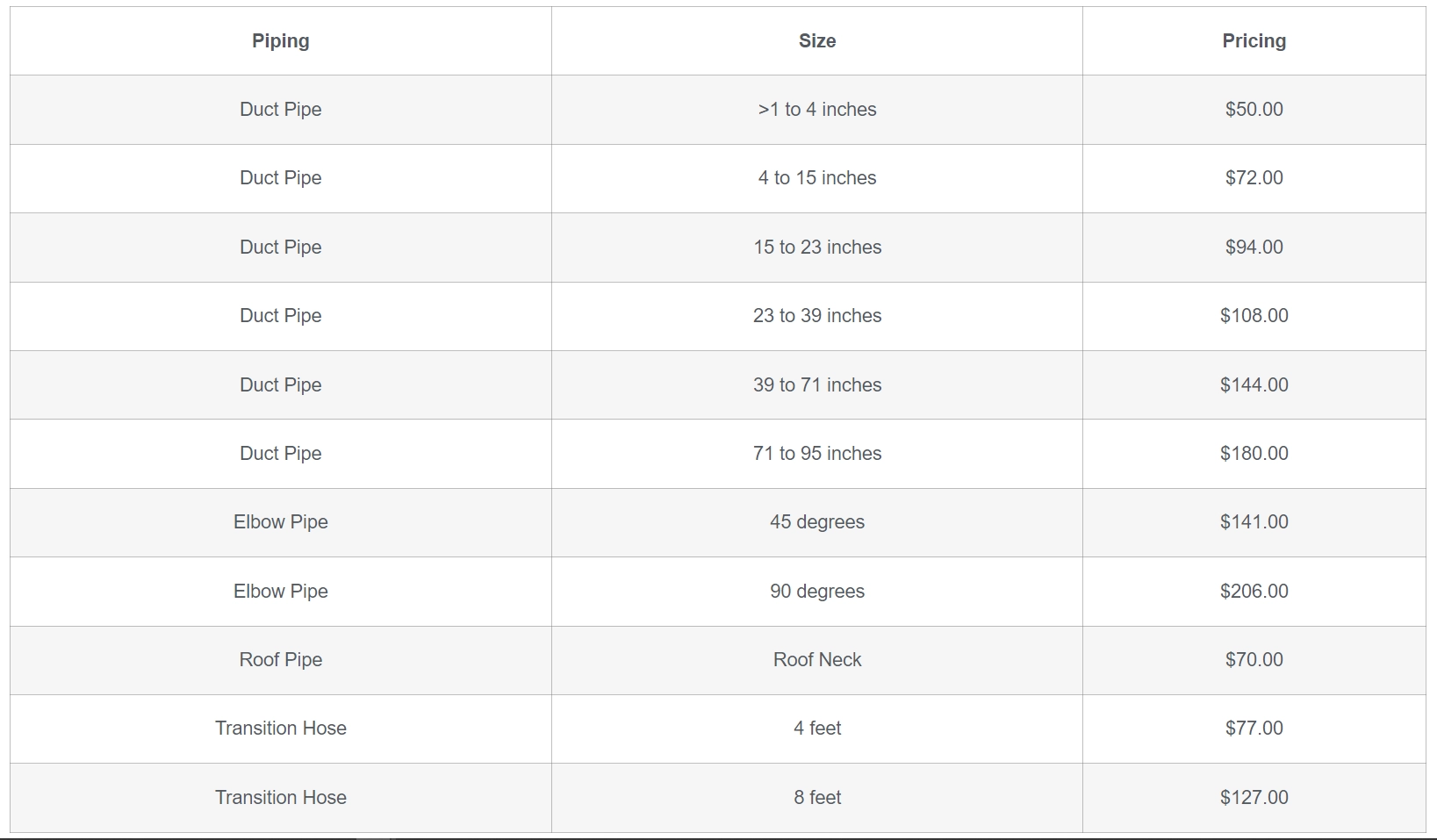Click the $180.00 price cell
1437x840 pixels.
point(1254,454)
